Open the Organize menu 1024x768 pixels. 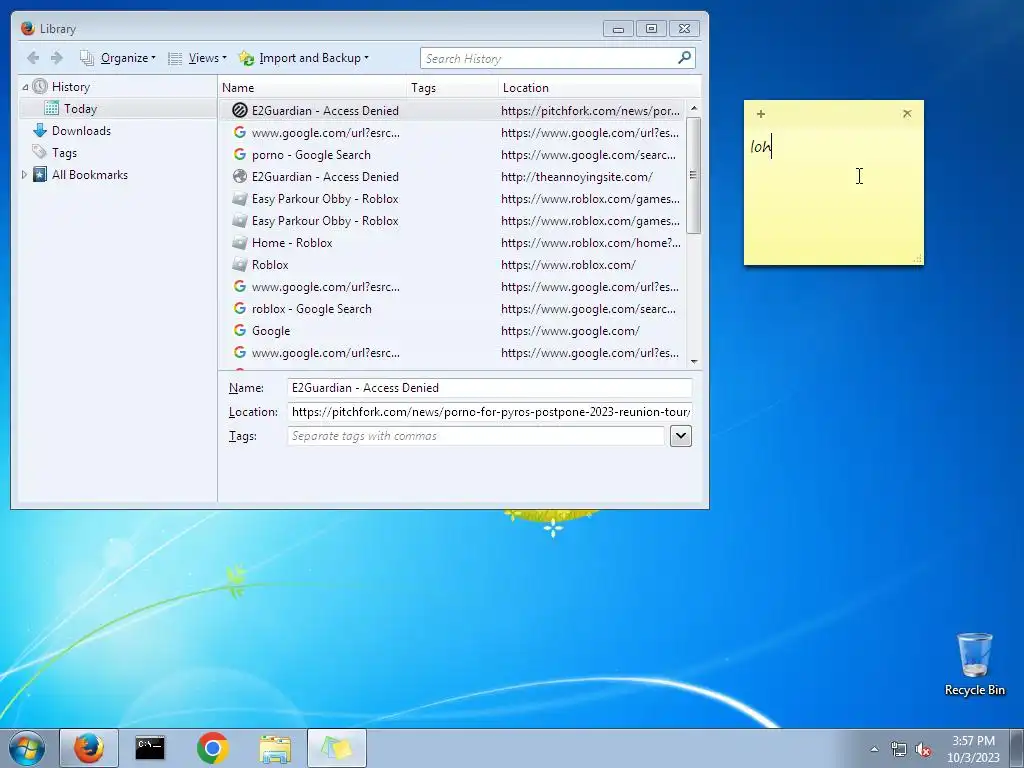[x=118, y=58]
